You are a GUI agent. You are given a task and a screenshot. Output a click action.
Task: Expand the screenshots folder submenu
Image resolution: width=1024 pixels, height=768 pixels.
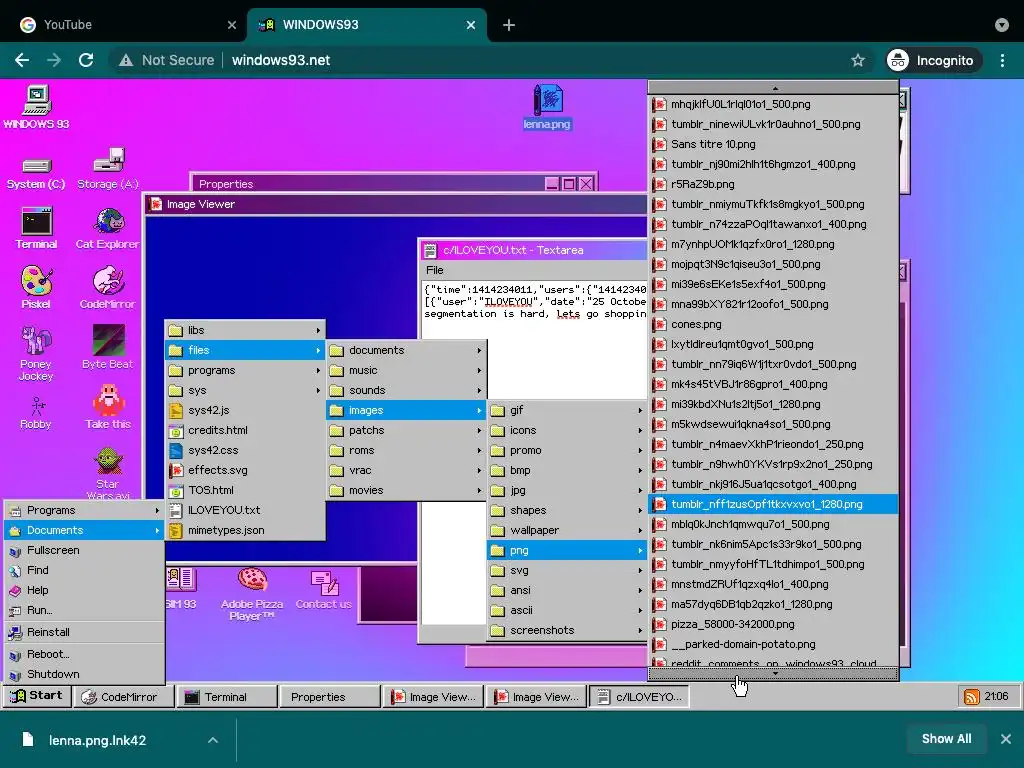567,630
